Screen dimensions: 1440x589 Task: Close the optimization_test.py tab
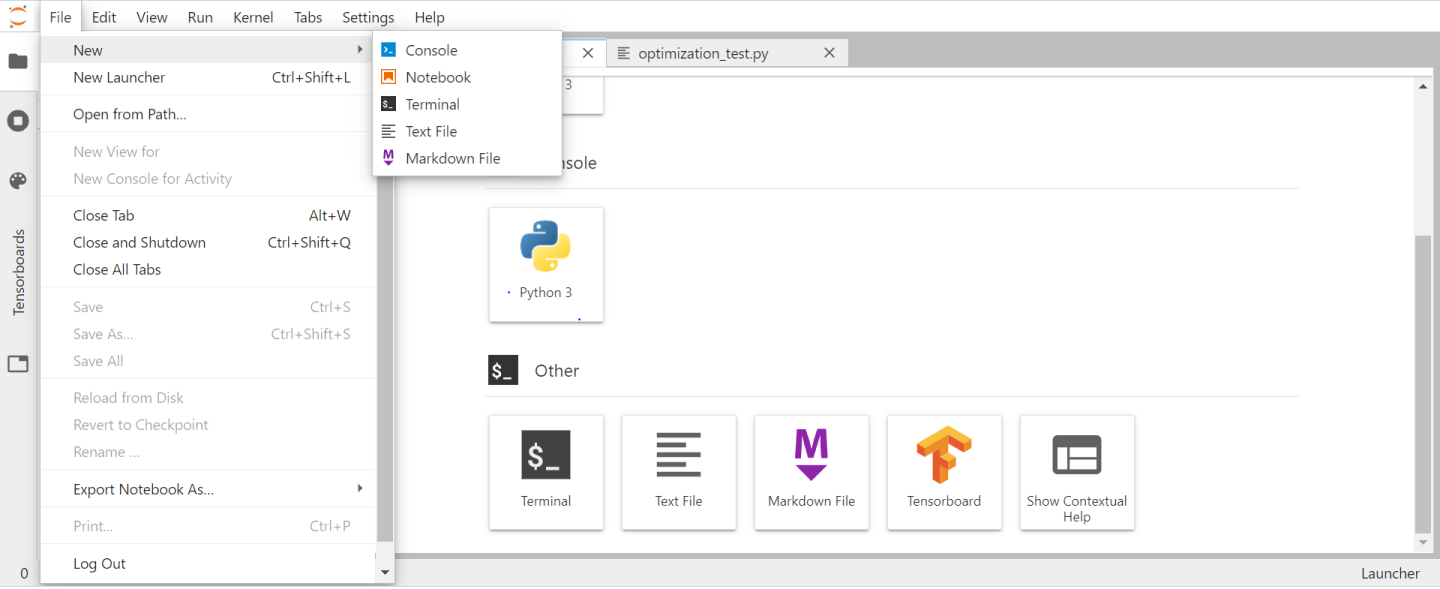click(x=829, y=53)
